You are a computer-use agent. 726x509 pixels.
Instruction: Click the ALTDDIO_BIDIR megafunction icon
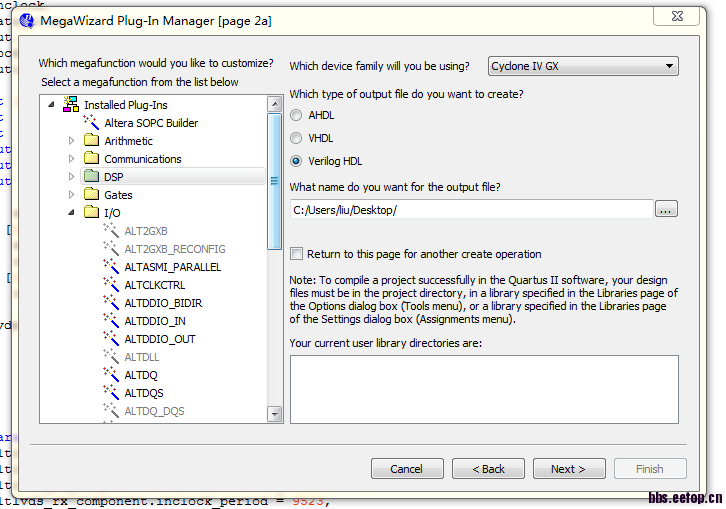(112, 303)
